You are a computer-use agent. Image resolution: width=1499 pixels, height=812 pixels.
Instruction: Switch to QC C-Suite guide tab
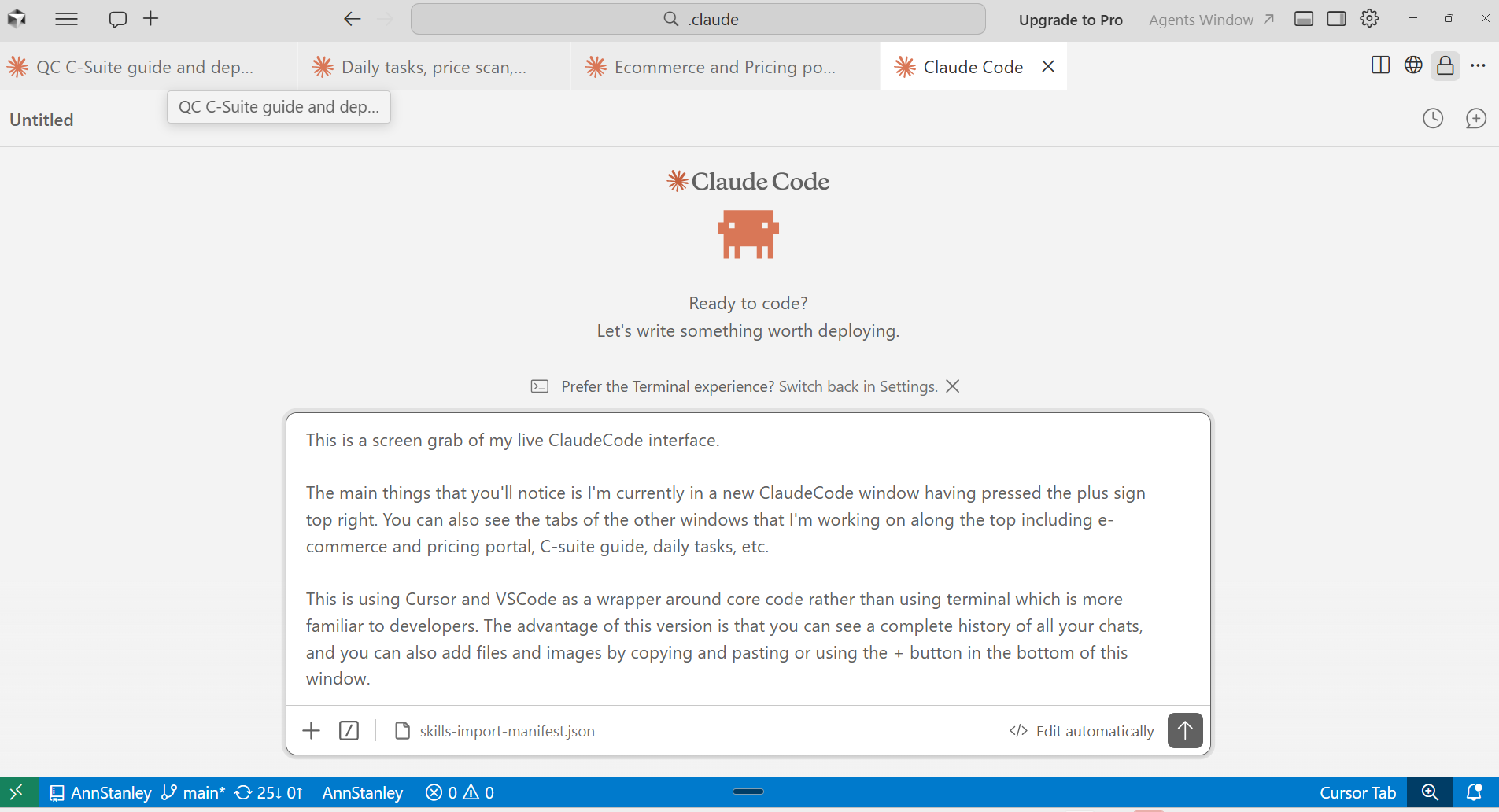coord(148,67)
